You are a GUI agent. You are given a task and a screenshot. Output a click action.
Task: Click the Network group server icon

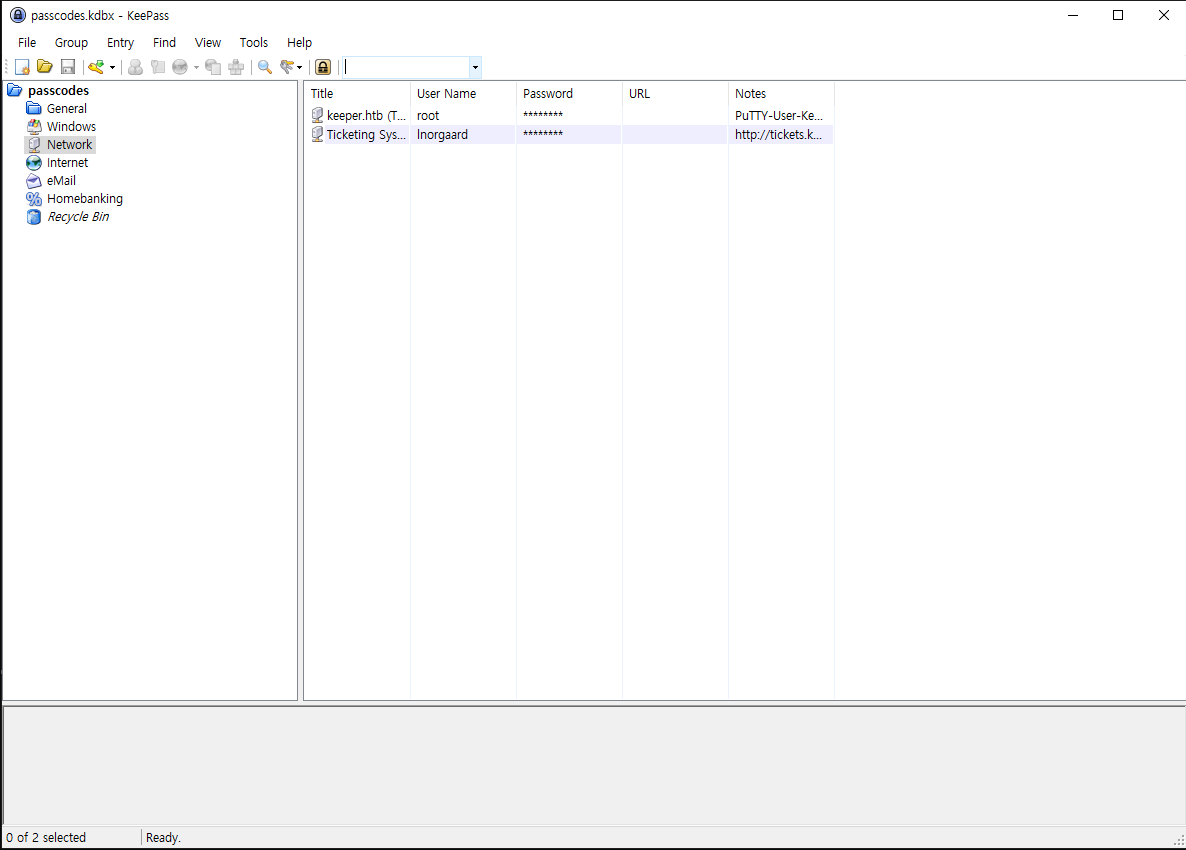(34, 144)
